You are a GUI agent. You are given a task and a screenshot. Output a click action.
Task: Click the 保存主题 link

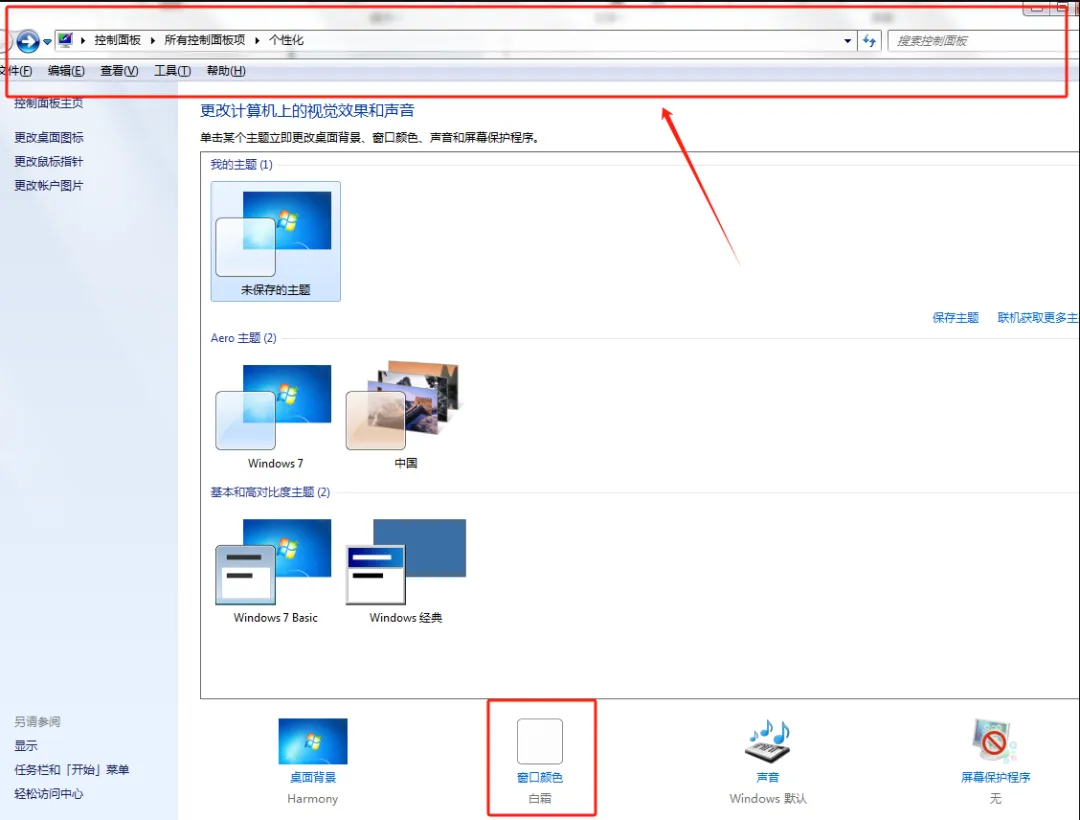point(955,318)
